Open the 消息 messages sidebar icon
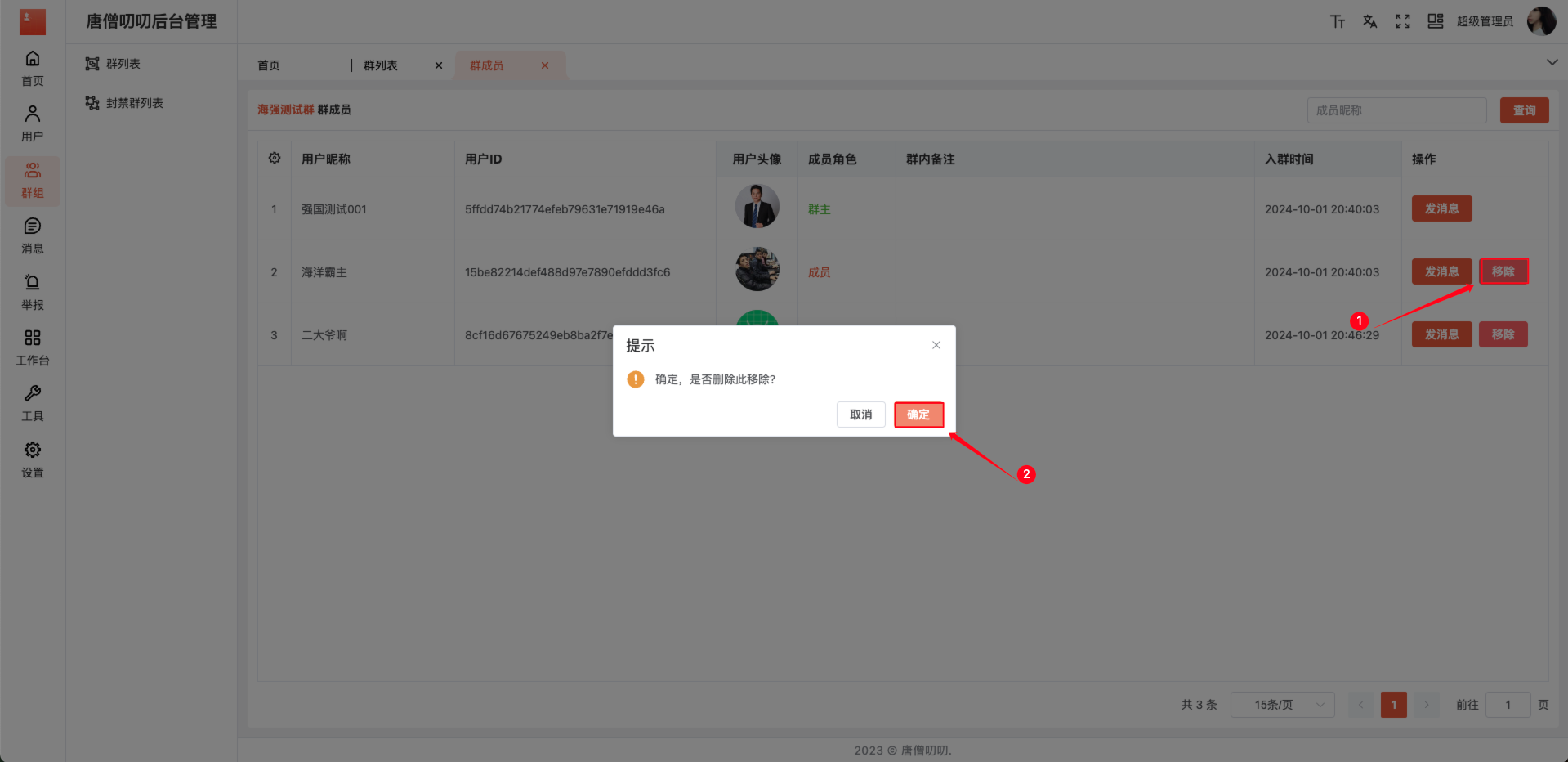 coord(33,235)
